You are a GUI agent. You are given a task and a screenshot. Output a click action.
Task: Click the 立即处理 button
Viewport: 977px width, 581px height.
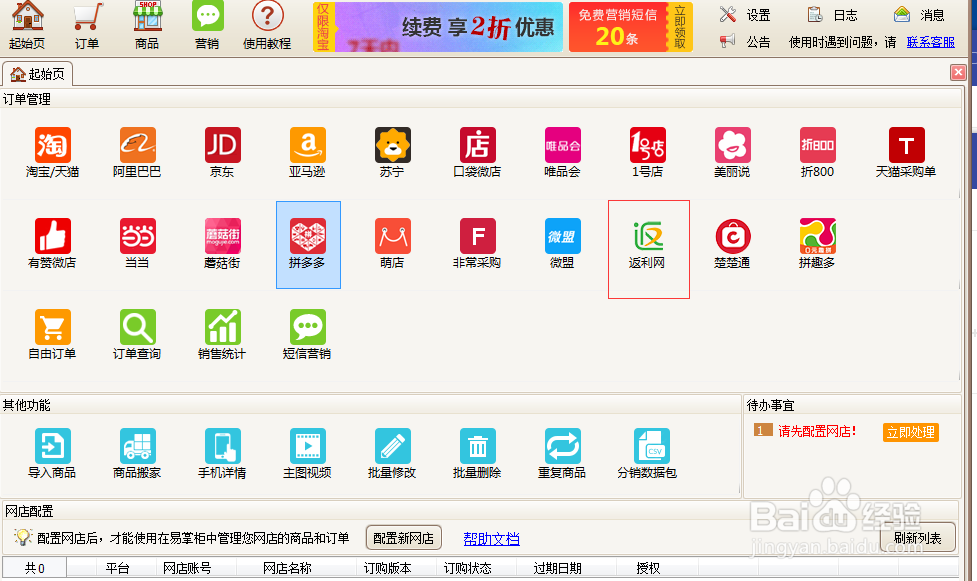(x=911, y=432)
